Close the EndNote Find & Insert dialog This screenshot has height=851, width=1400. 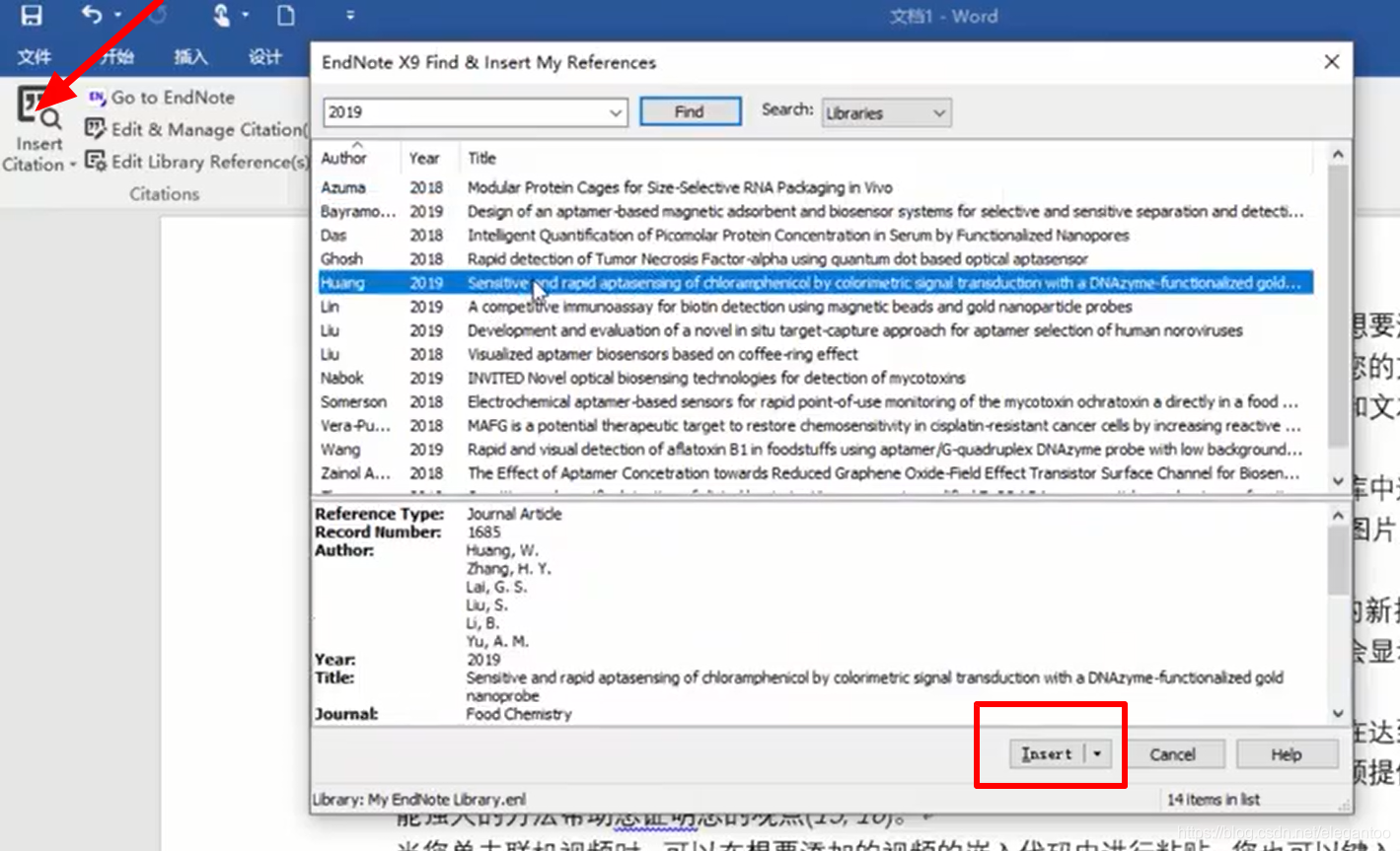1331,62
